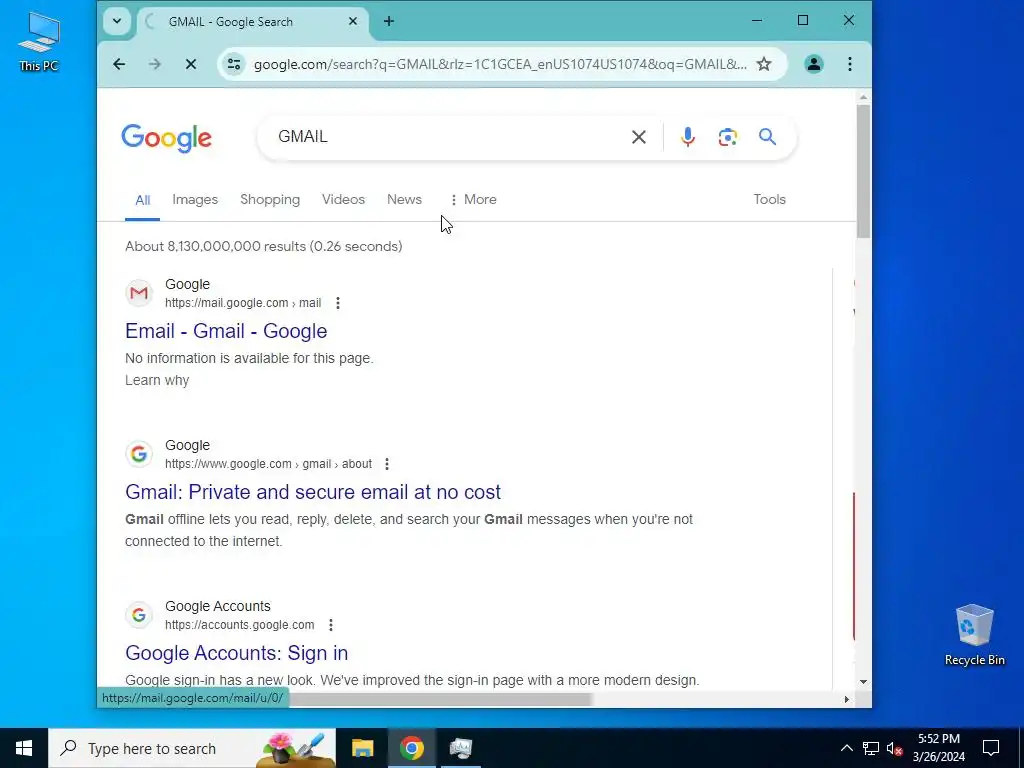
Task: Stop loading the page
Action: point(191,64)
